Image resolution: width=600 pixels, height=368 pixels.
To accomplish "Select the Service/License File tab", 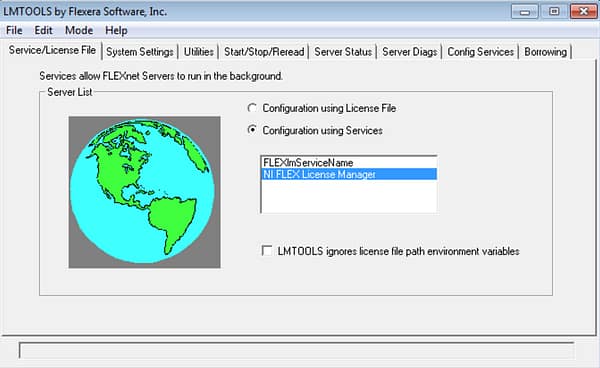I will [52, 50].
